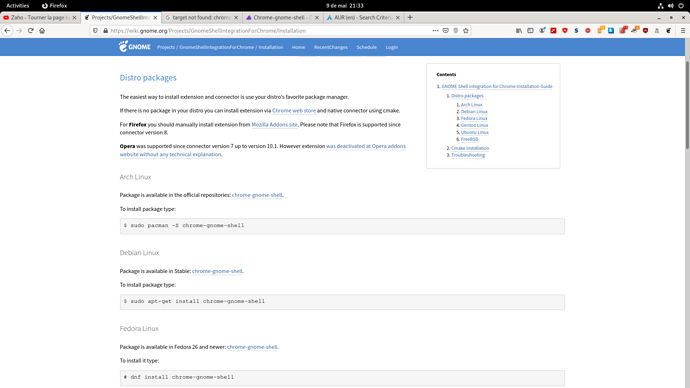The image size is (690, 388).
Task: Open page actions three-dots menu
Action: pos(435,31)
